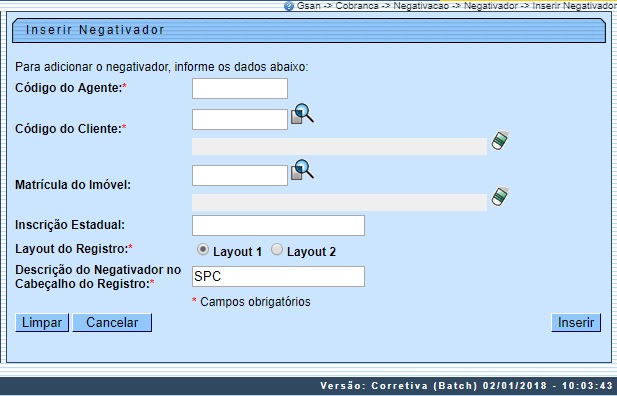Focus the Inscrição Estadual input field
617x396 pixels.
pos(278,226)
